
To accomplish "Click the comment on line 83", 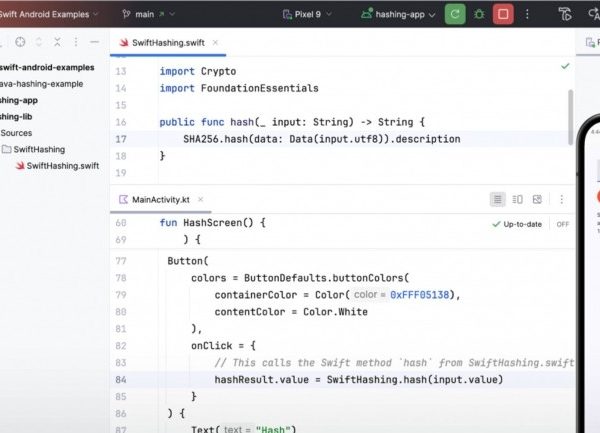I will click(394, 363).
